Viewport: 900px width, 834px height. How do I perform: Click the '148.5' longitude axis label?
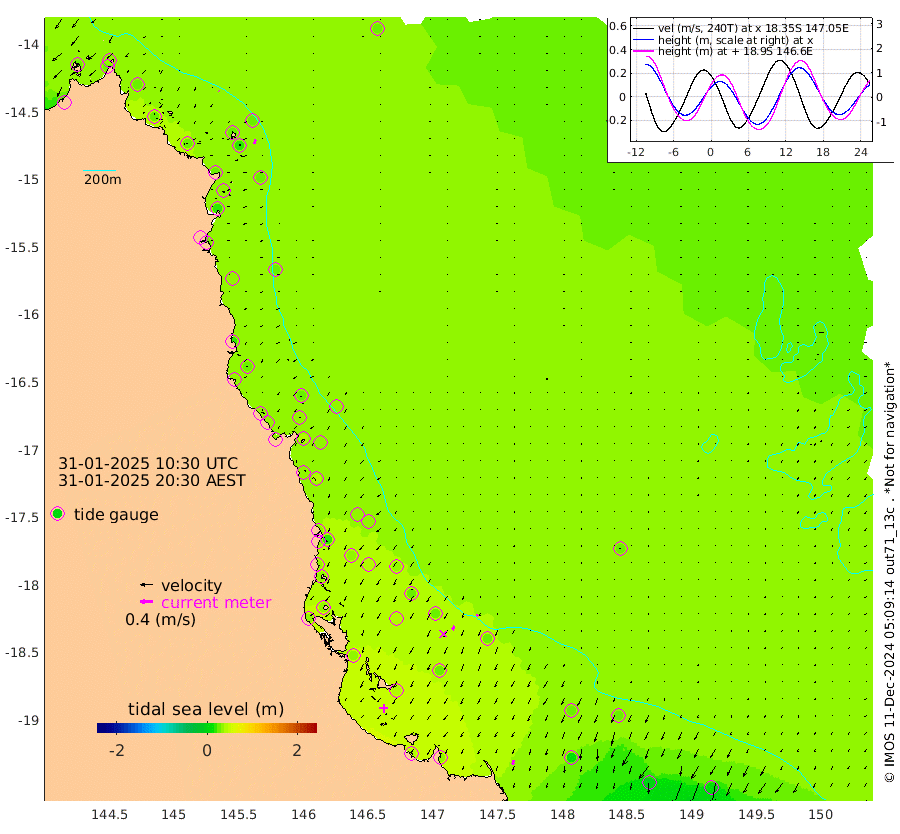626,814
